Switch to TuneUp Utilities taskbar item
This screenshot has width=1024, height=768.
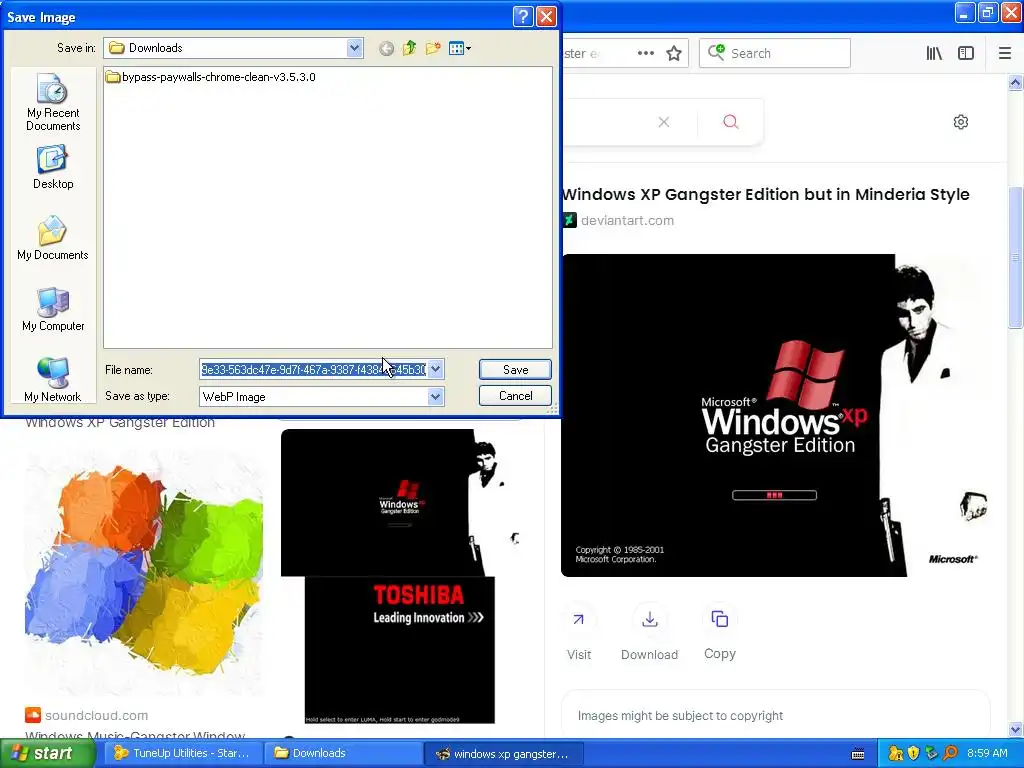[x=182, y=754]
